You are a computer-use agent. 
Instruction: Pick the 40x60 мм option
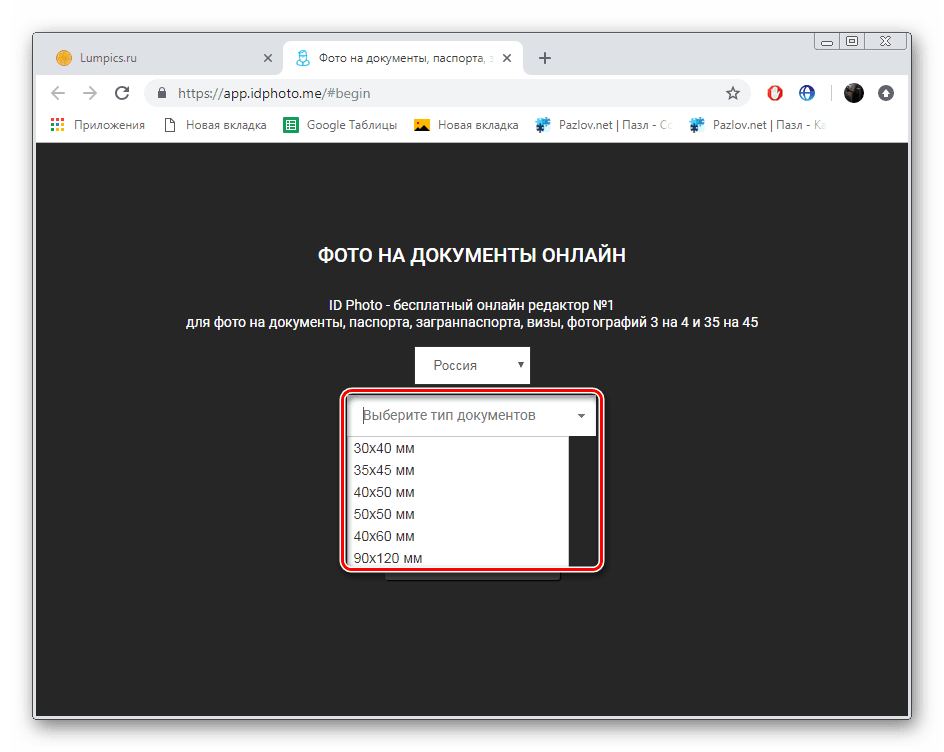tap(458, 536)
